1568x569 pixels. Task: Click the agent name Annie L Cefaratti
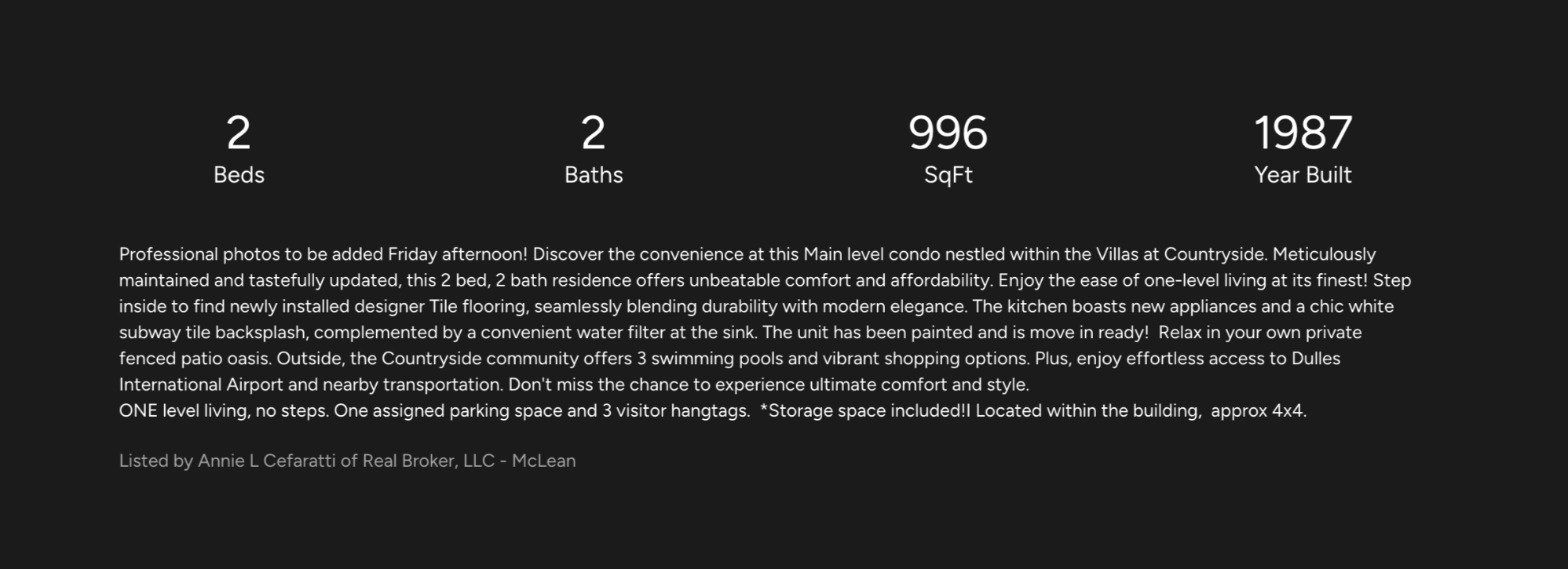click(x=267, y=461)
